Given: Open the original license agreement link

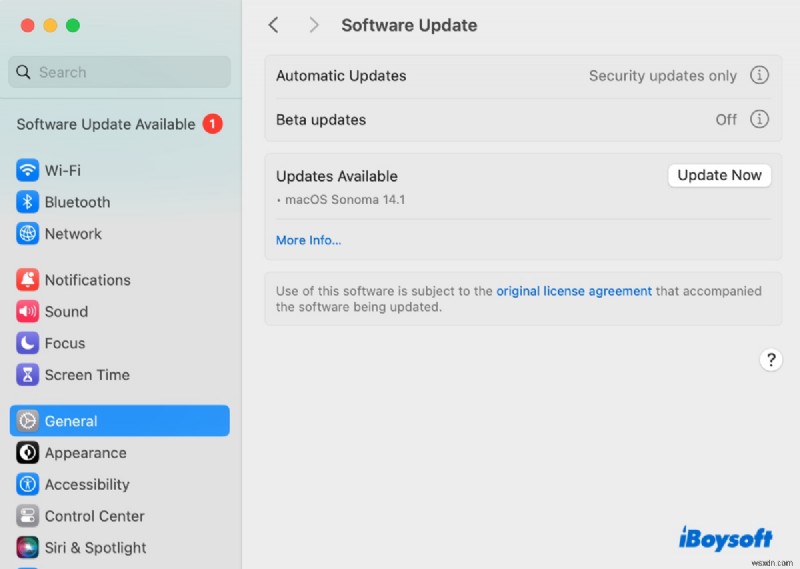Looking at the screenshot, I should [574, 291].
